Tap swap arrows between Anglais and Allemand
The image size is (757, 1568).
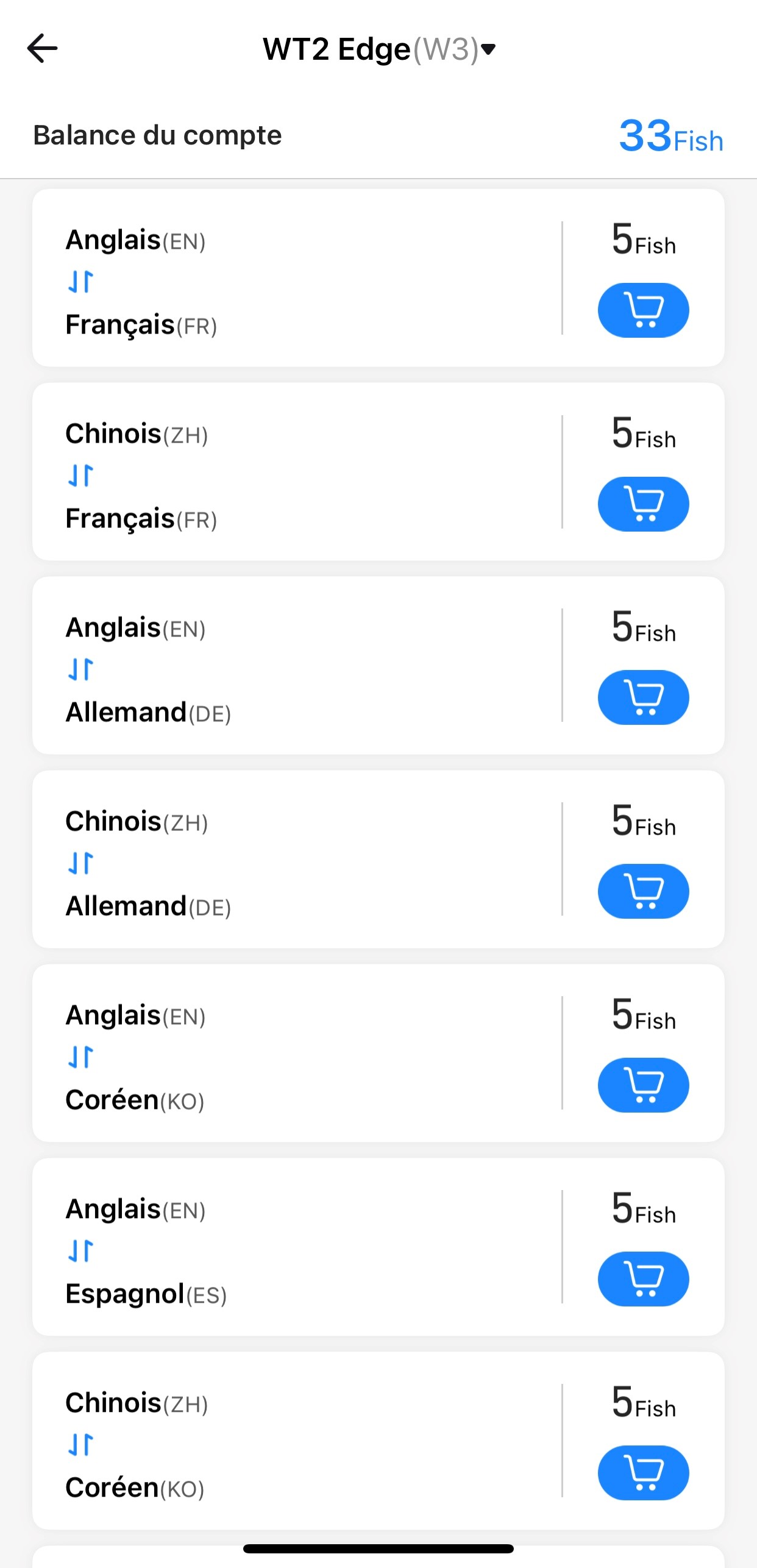click(80, 669)
